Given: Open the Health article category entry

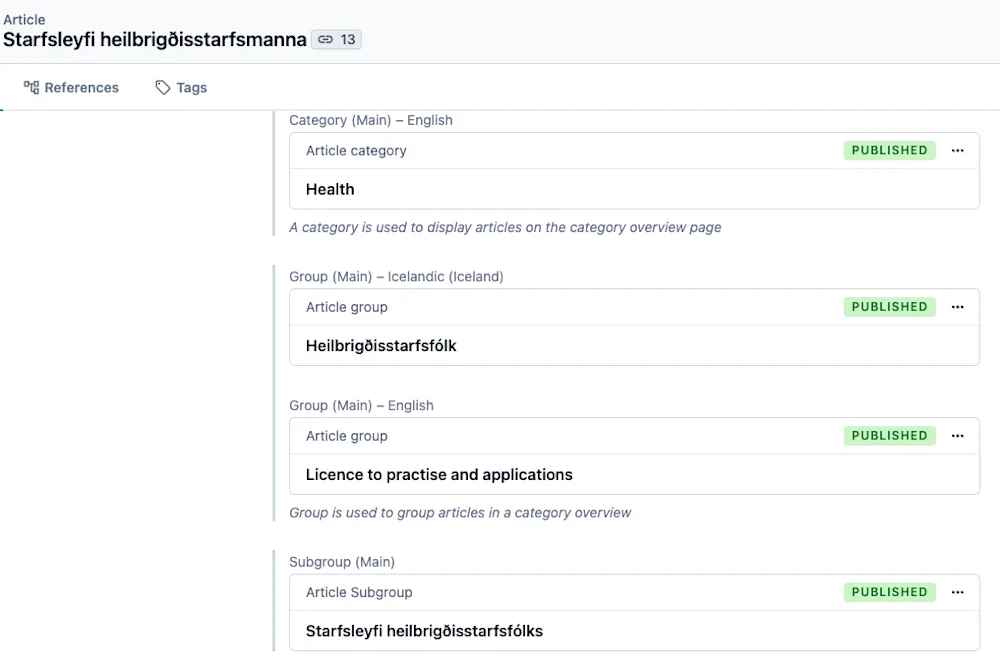Looking at the screenshot, I should click(x=330, y=189).
